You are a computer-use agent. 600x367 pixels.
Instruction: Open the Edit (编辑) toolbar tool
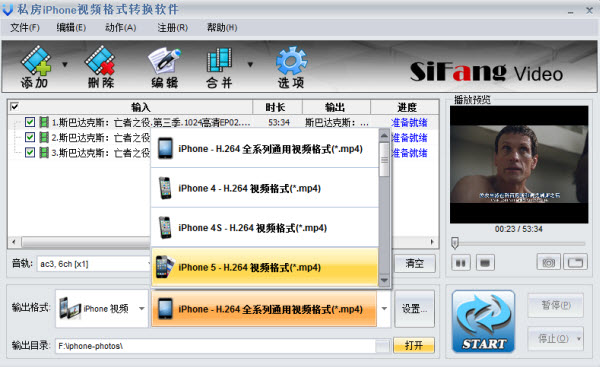pos(165,68)
